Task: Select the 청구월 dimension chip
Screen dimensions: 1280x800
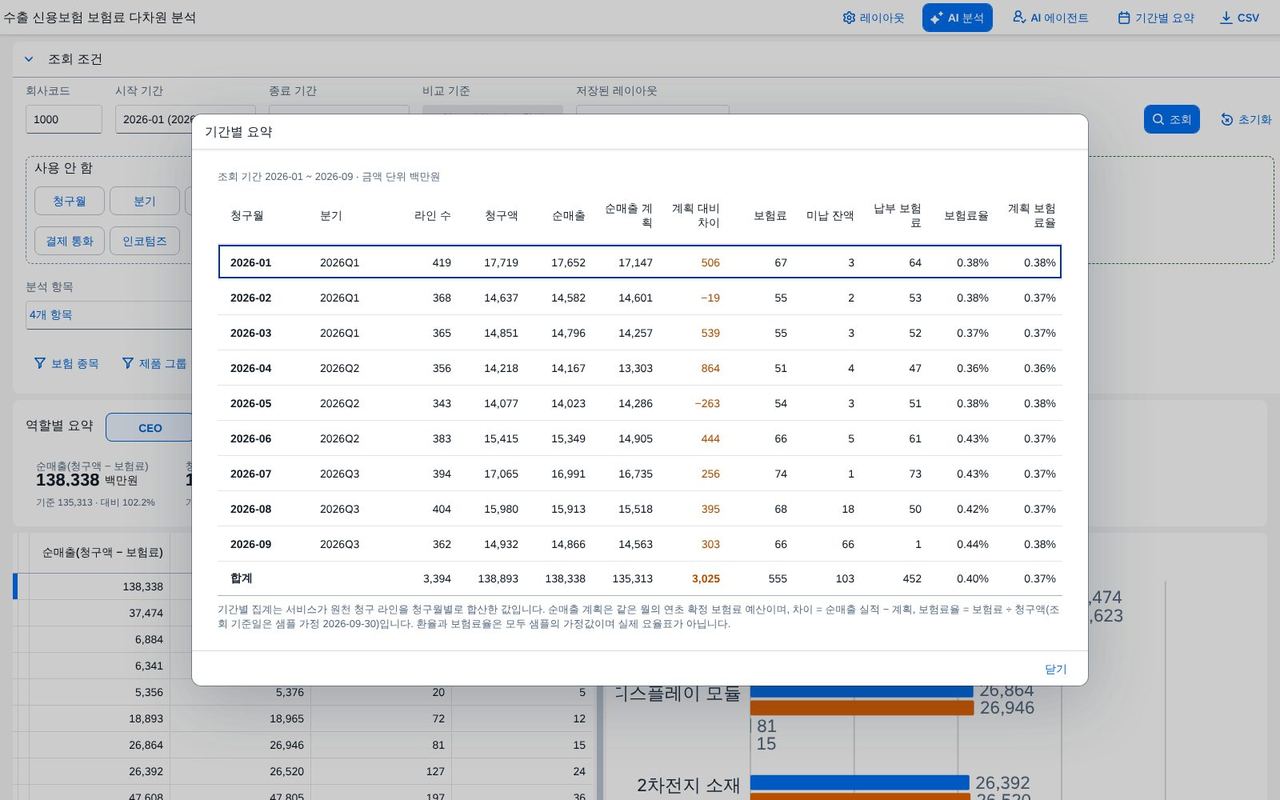Action: (x=69, y=201)
